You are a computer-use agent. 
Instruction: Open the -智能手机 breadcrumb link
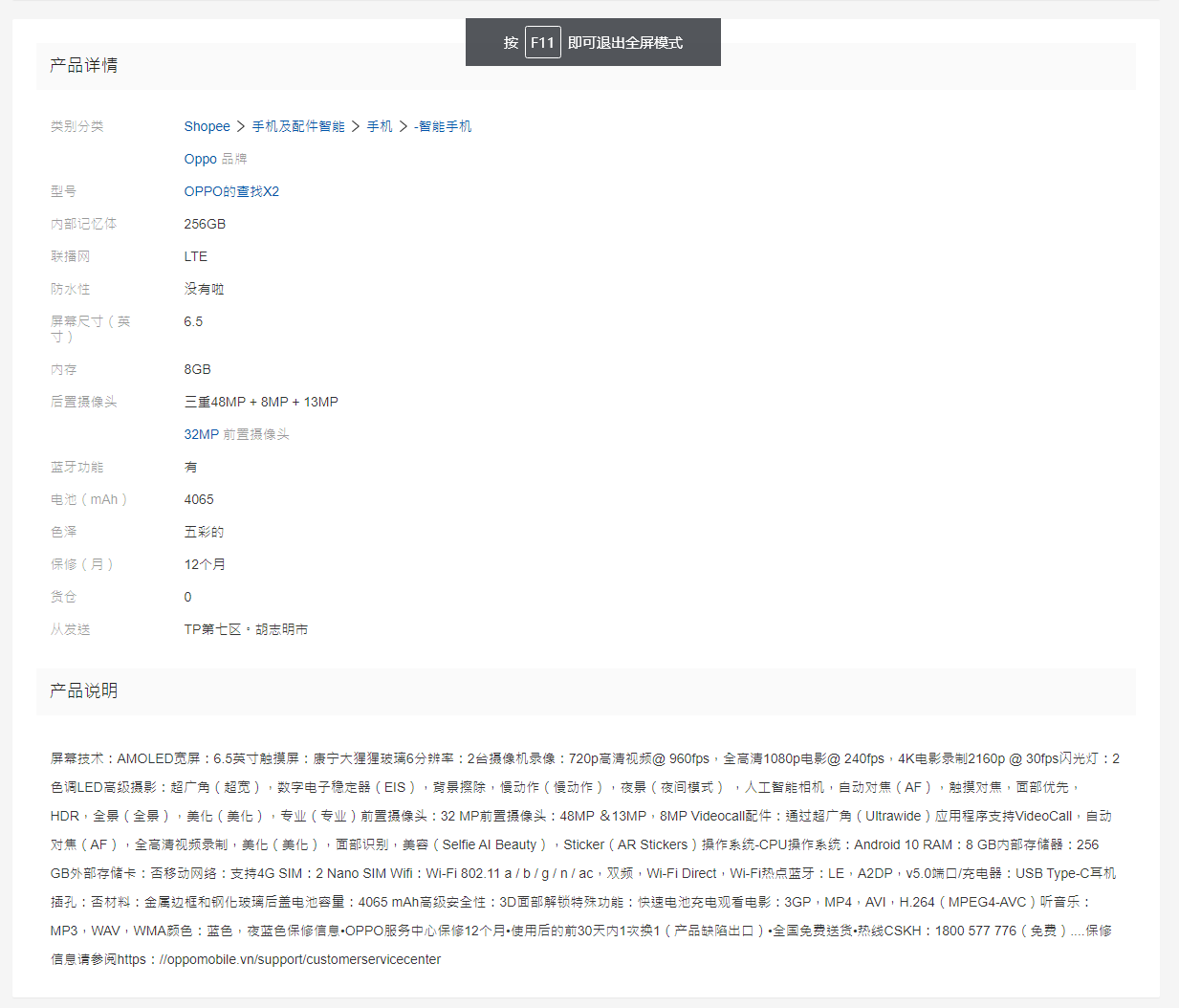[443, 126]
